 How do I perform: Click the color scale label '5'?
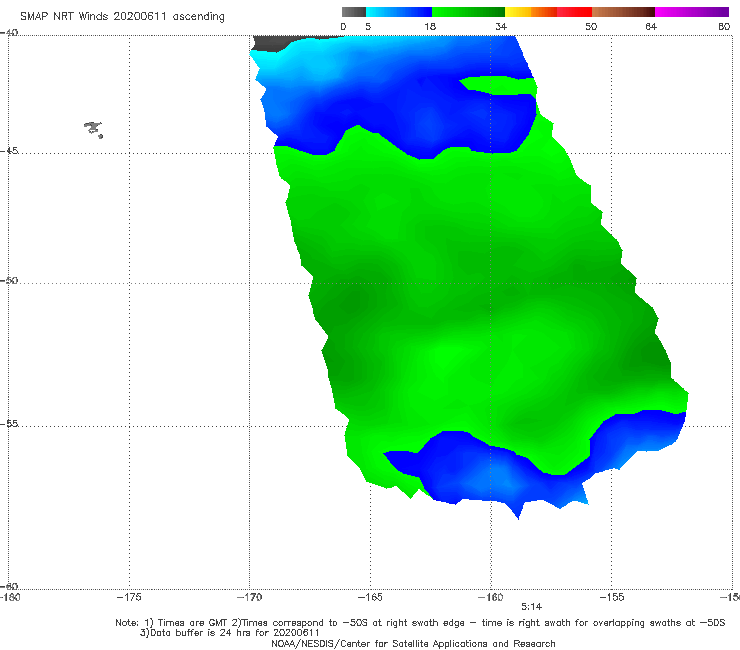tap(368, 26)
